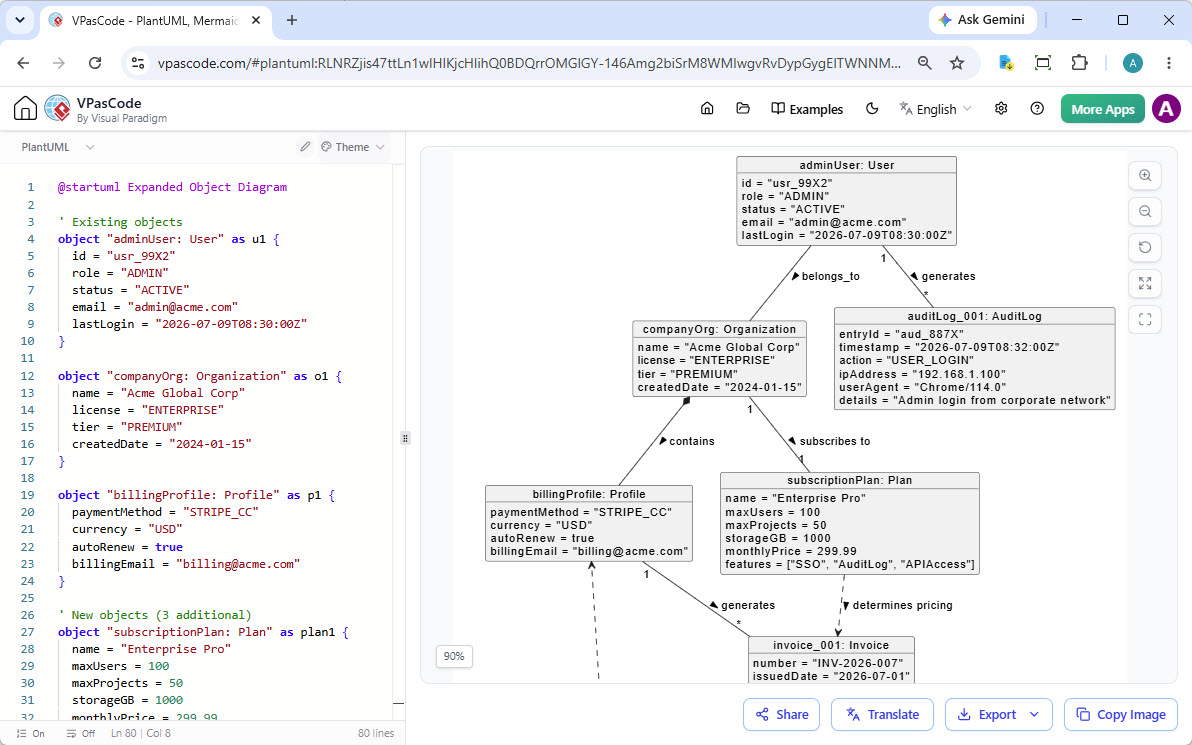Click the zoom magnifier icon in address bar
Image resolution: width=1192 pixels, height=745 pixels.
924,63
